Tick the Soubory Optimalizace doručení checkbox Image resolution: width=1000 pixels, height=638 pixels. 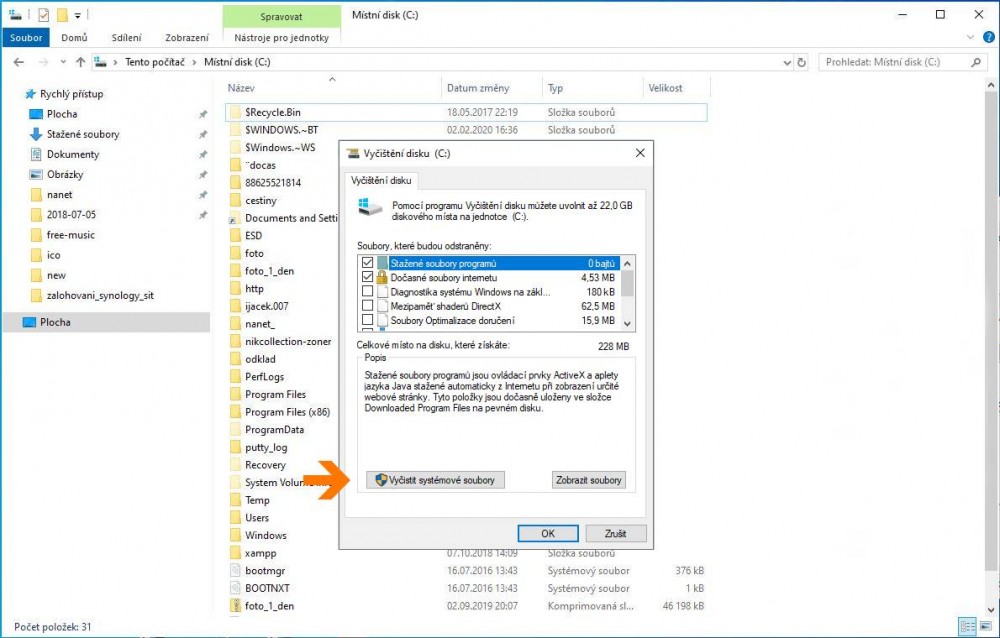[x=367, y=320]
